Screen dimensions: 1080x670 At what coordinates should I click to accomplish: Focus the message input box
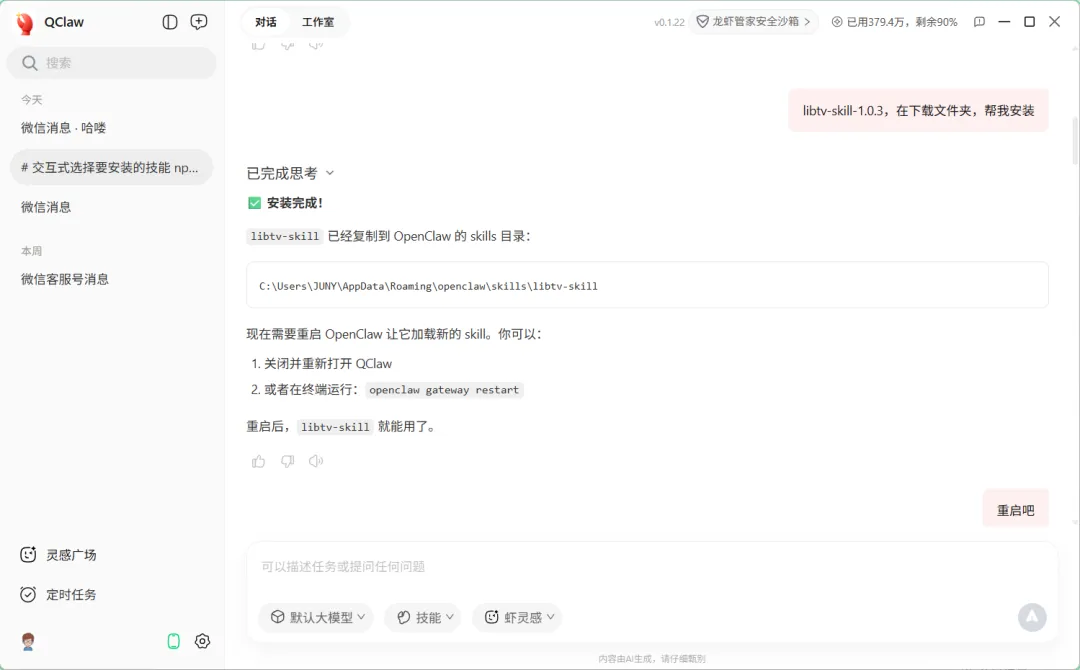pos(652,567)
